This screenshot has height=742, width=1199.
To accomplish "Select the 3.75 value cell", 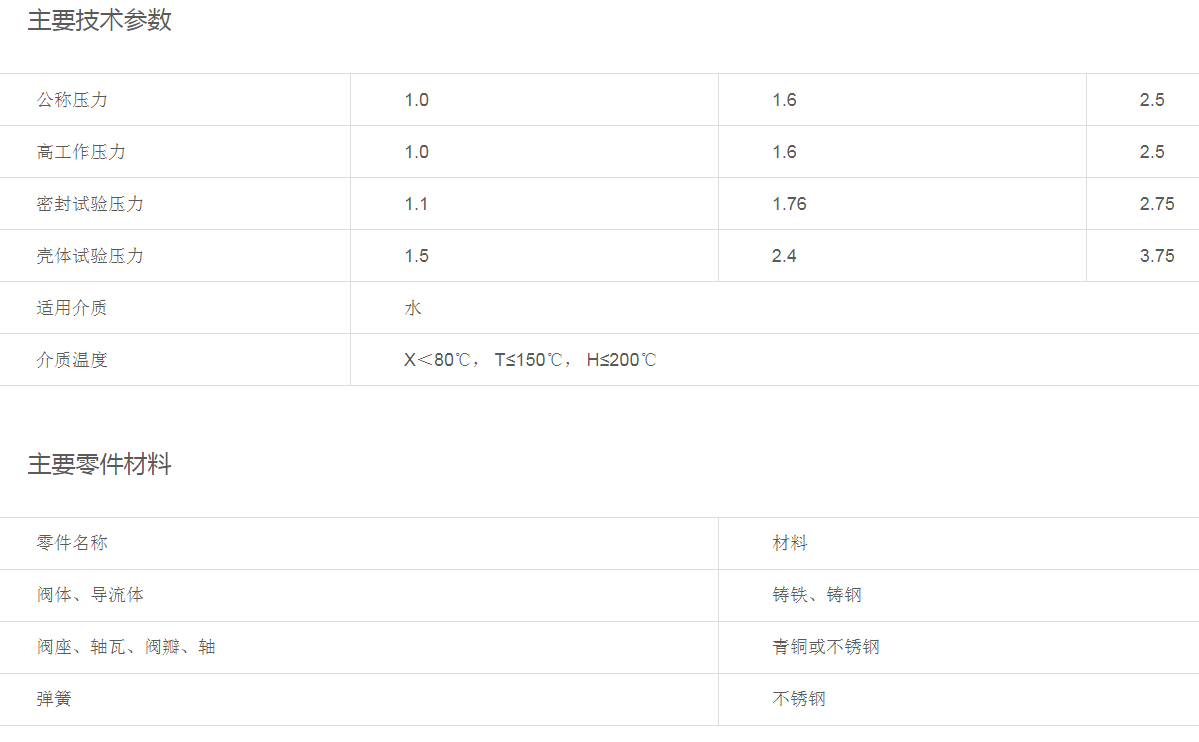I will tap(1156, 256).
